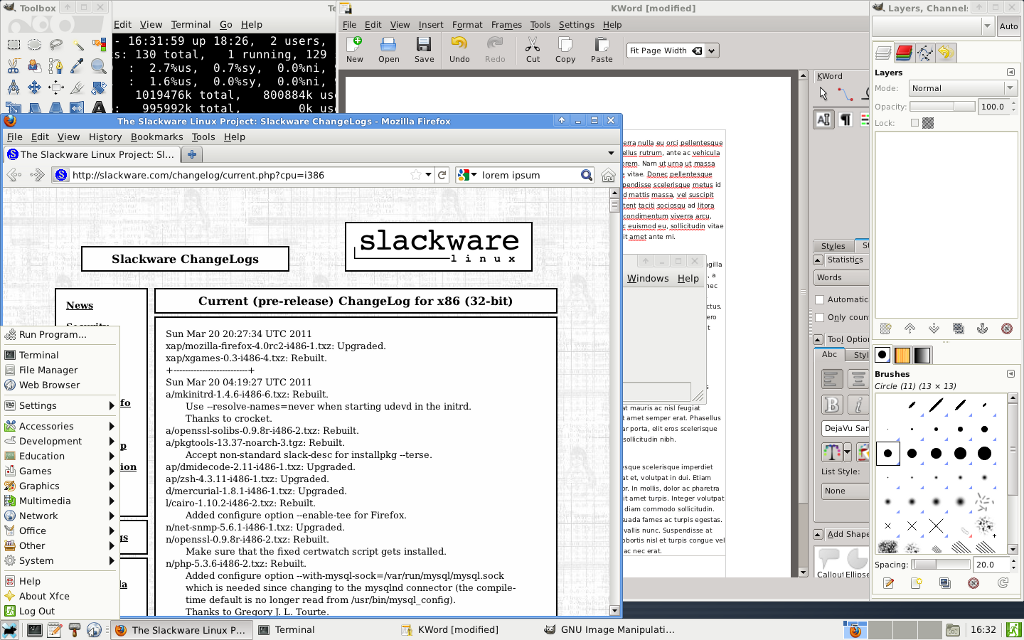Toggle the Only count checkbox in KWord
This screenshot has height=640, width=1024.
tap(820, 317)
